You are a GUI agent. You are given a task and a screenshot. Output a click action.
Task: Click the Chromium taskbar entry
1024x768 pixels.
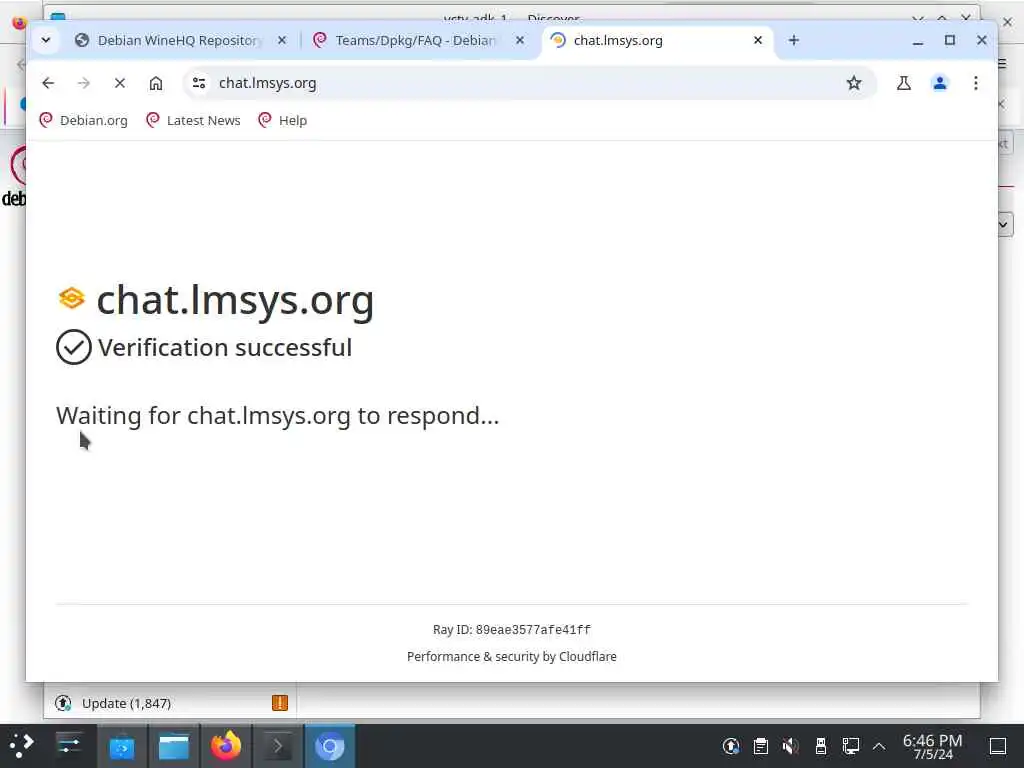[330, 746]
